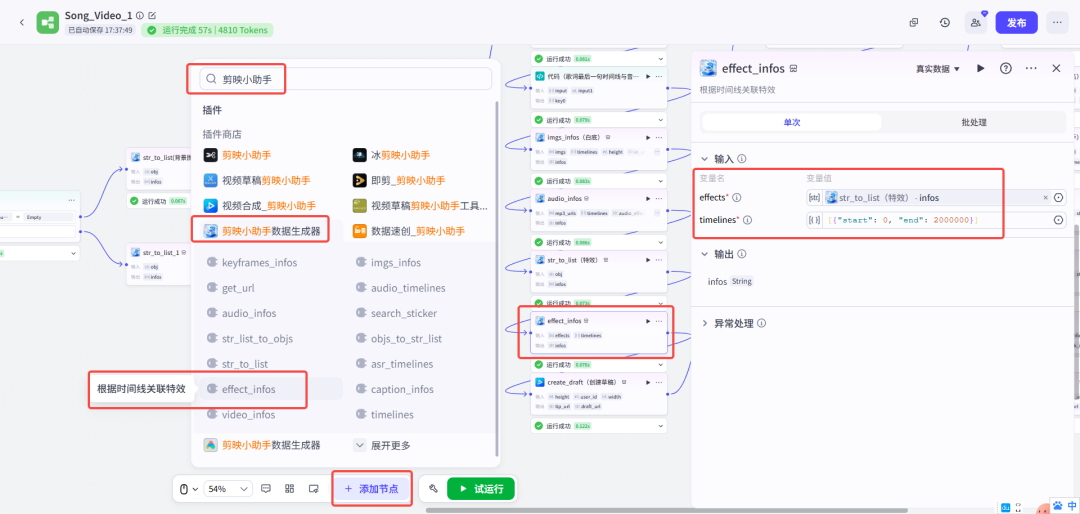The width and height of the screenshot is (1080, 514).
Task: Open the header three-dot more menu
Action: (x=1057, y=22)
